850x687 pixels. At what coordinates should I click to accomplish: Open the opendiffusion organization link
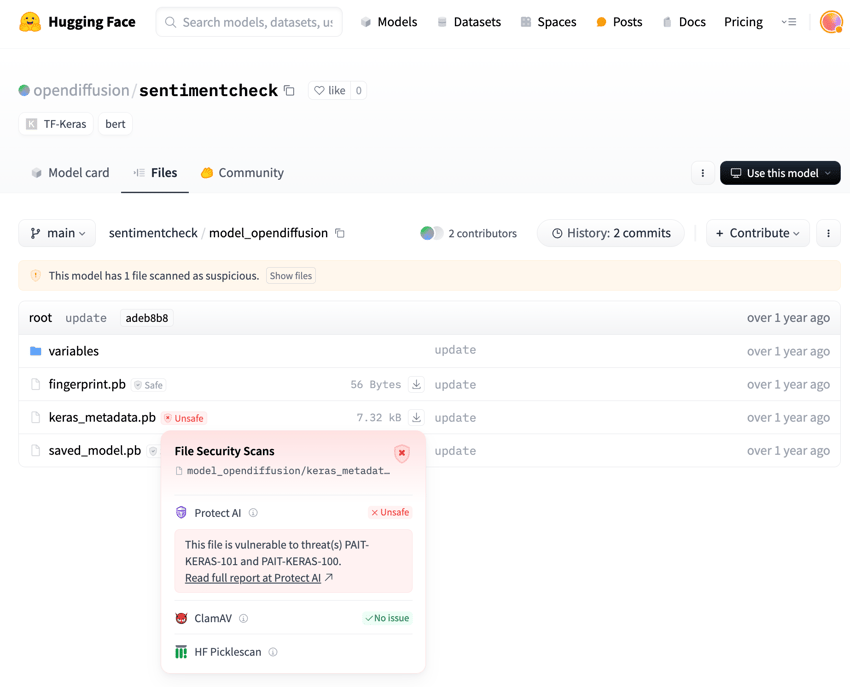click(81, 90)
